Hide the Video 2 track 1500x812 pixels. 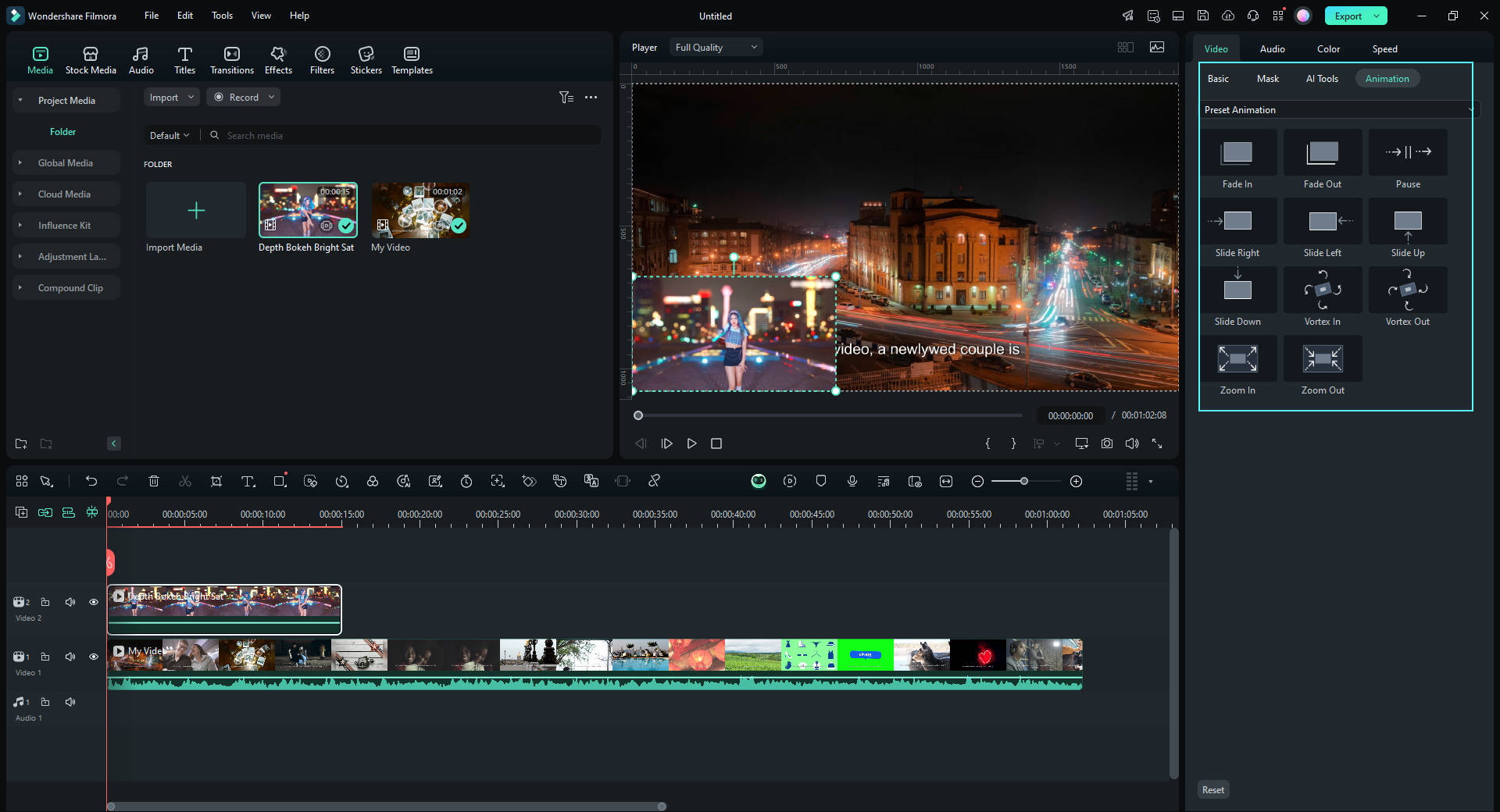pos(94,602)
